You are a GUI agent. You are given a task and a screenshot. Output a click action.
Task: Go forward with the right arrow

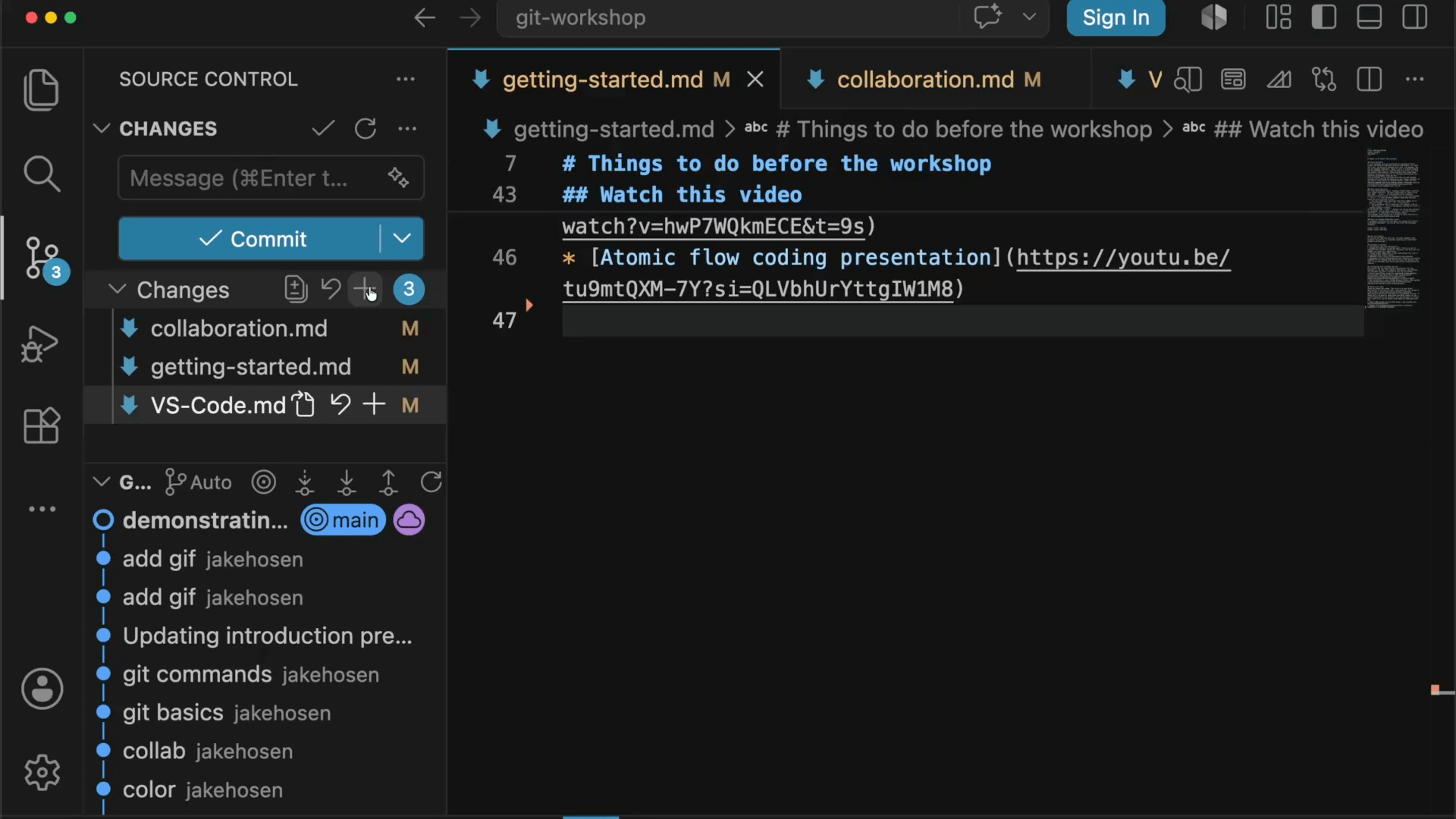[470, 17]
